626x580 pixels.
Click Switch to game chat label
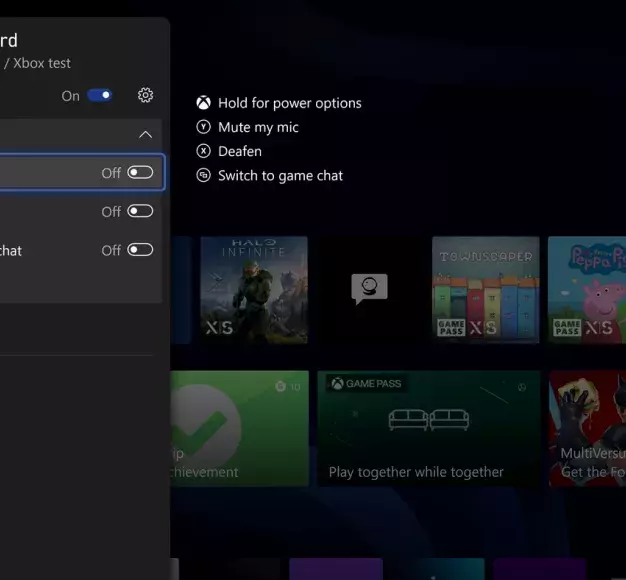(x=280, y=176)
